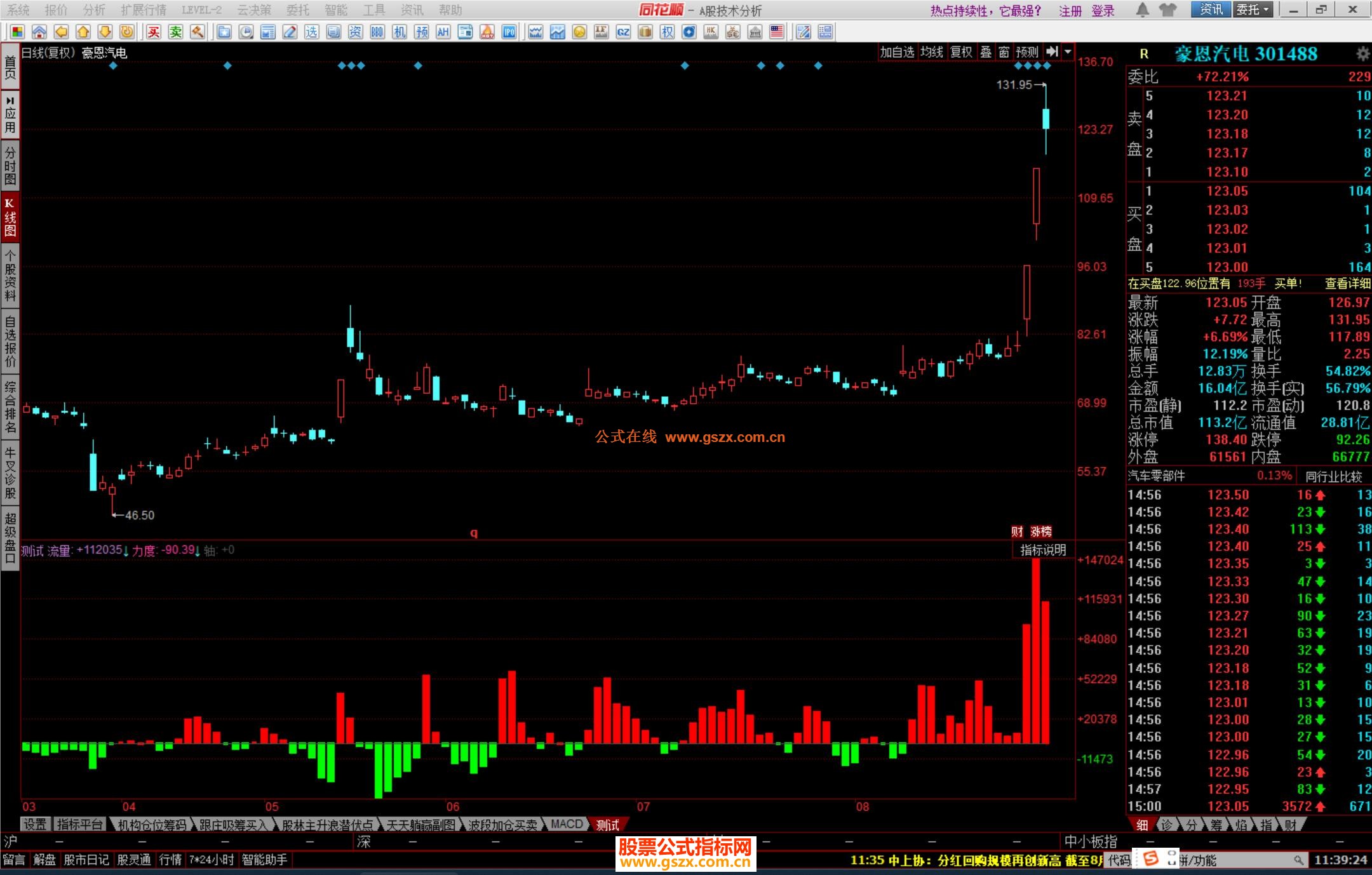Click the home house toolbar icon
Image resolution: width=1372 pixels, height=875 pixels.
point(39,32)
